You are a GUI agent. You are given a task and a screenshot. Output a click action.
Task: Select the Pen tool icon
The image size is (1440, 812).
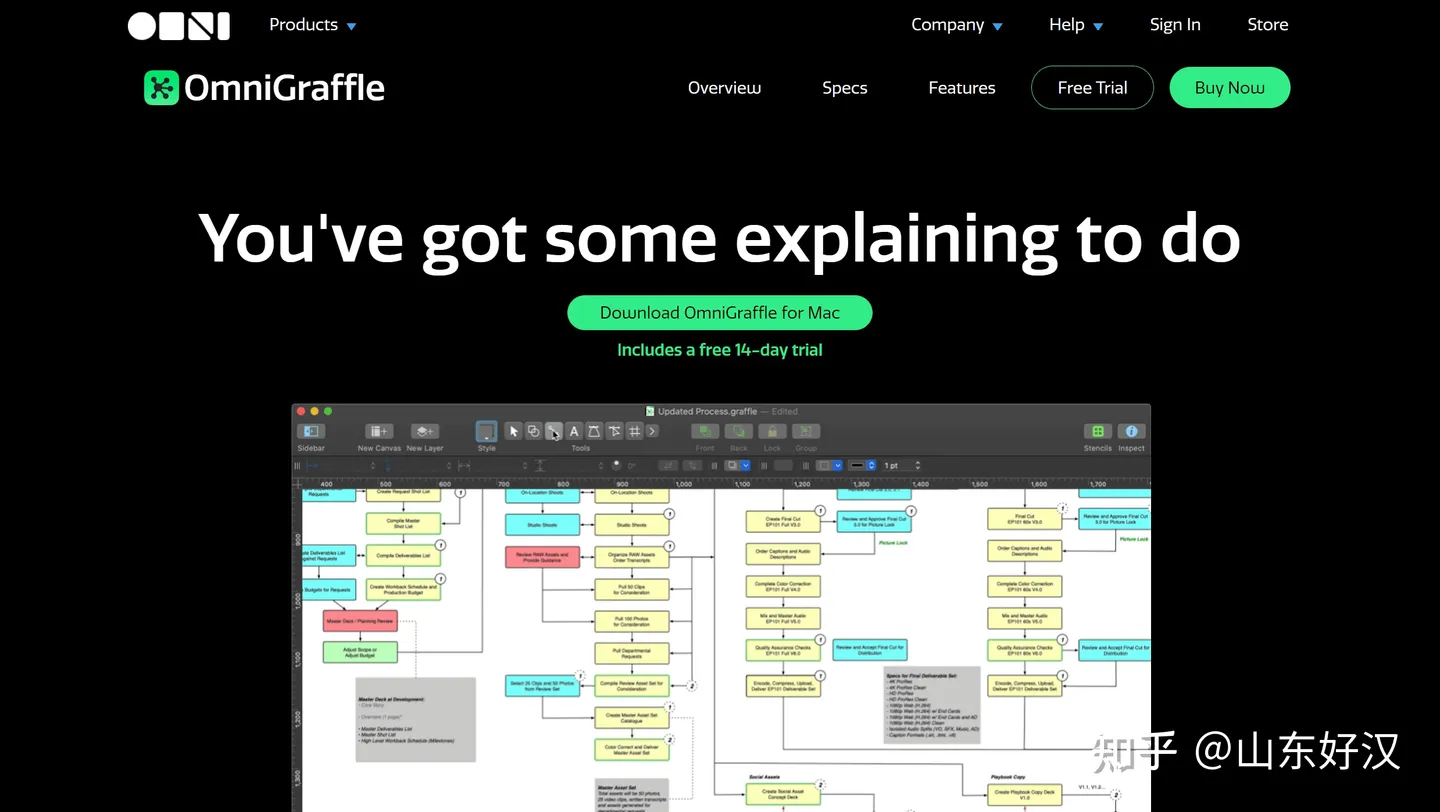coord(594,431)
